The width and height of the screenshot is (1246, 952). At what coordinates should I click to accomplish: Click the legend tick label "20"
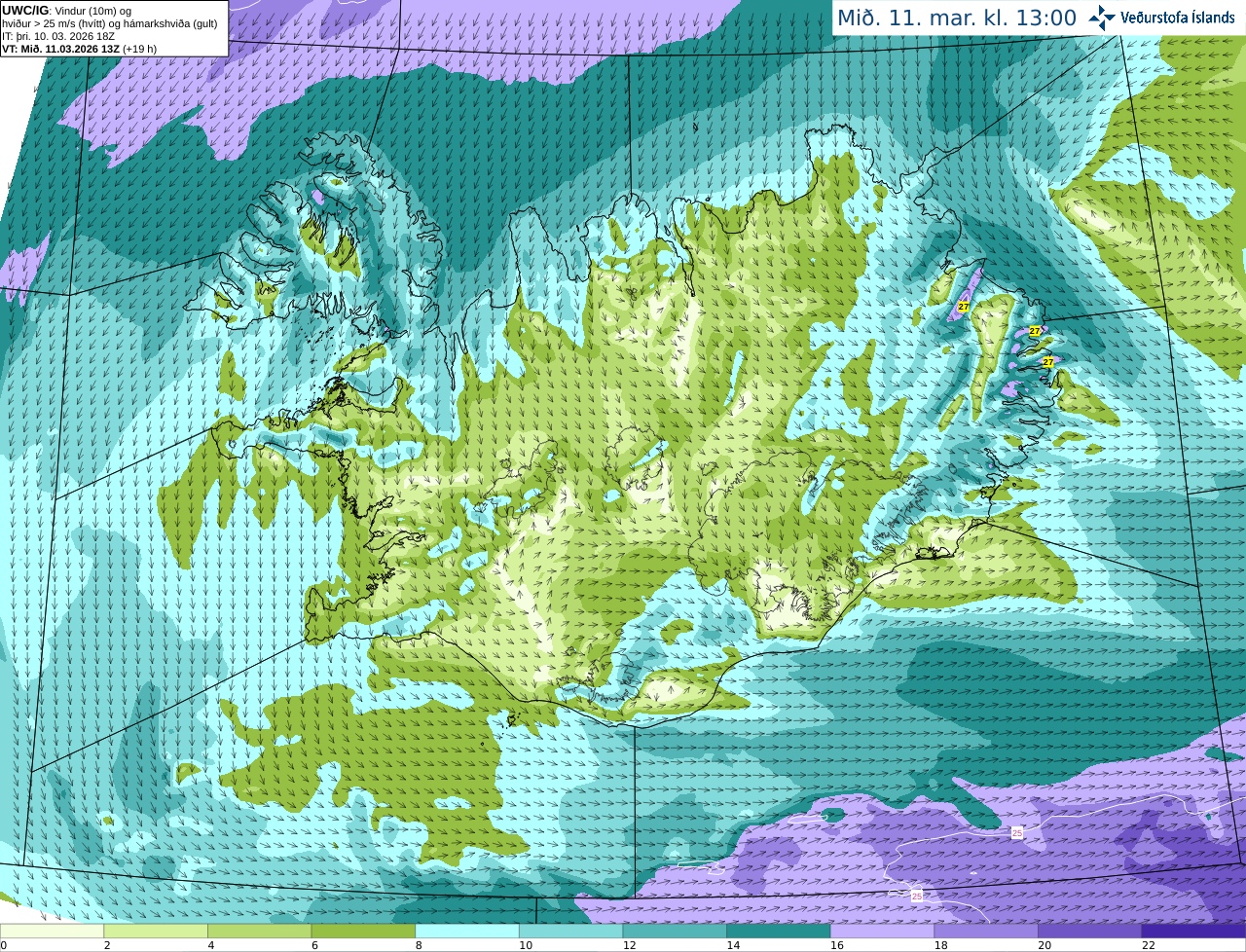[1044, 945]
